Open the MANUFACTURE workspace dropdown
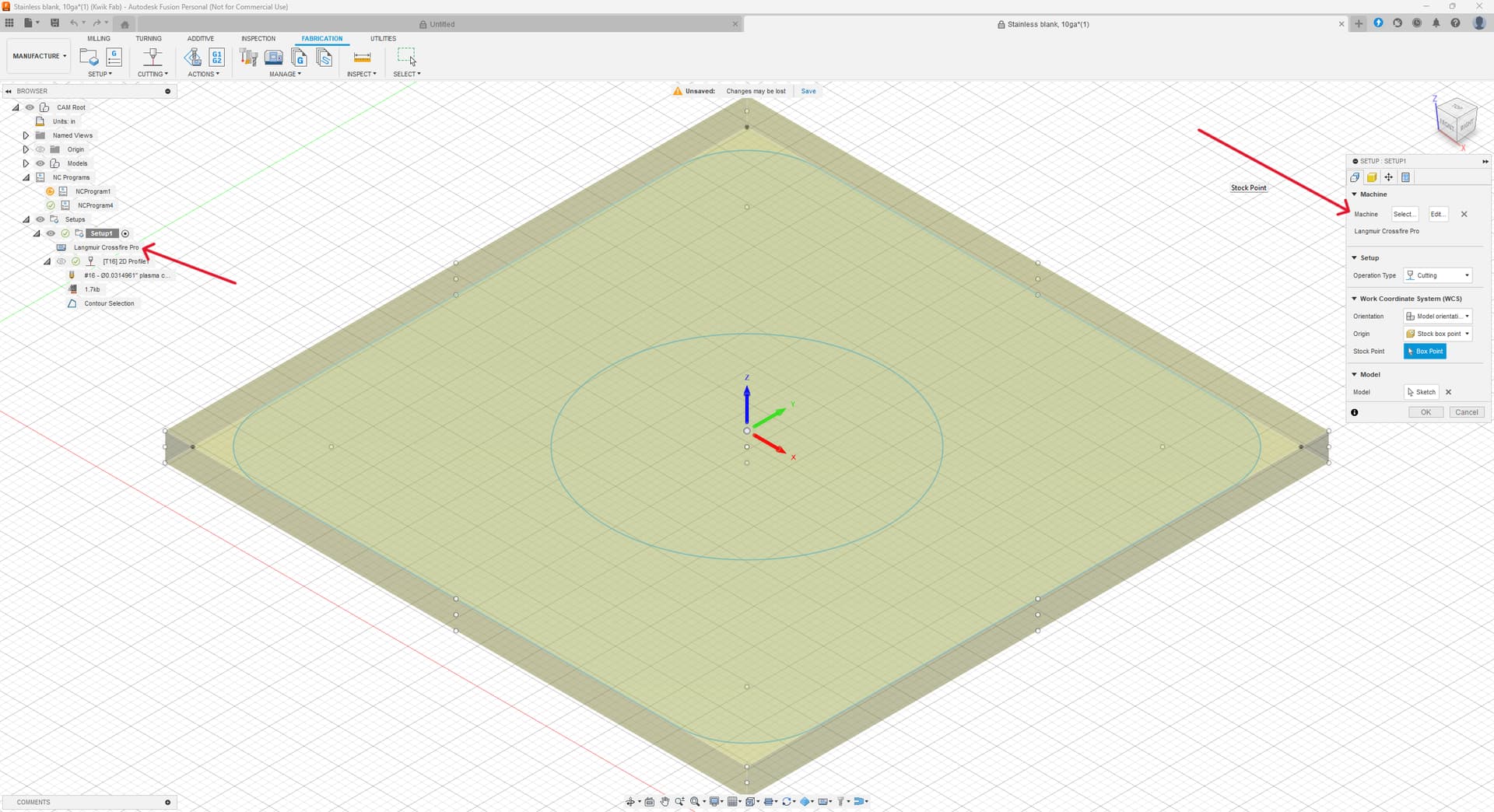Viewport: 1494px width, 812px height. click(x=39, y=56)
